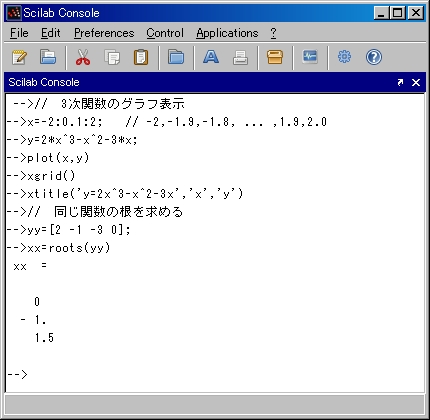Undock the Scilab Console panel
The height and width of the screenshot is (420, 430).
click(400, 82)
